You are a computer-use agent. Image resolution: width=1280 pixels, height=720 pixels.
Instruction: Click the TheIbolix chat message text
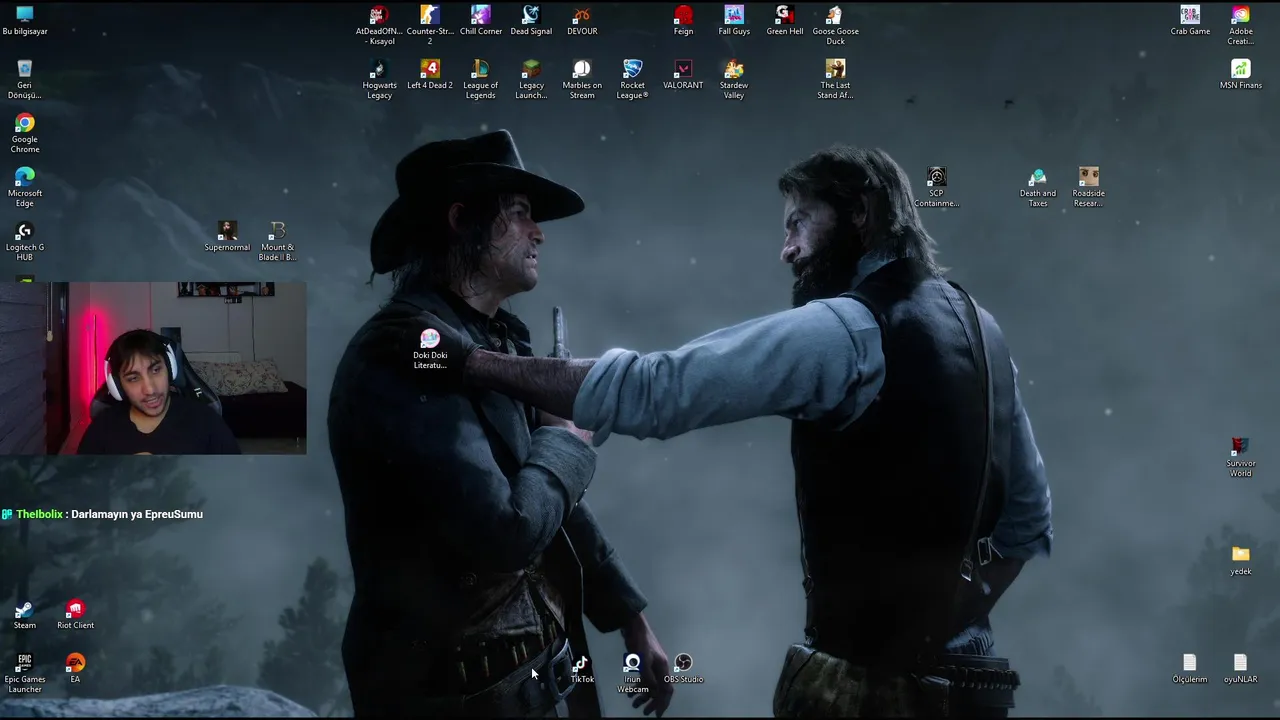(137, 514)
